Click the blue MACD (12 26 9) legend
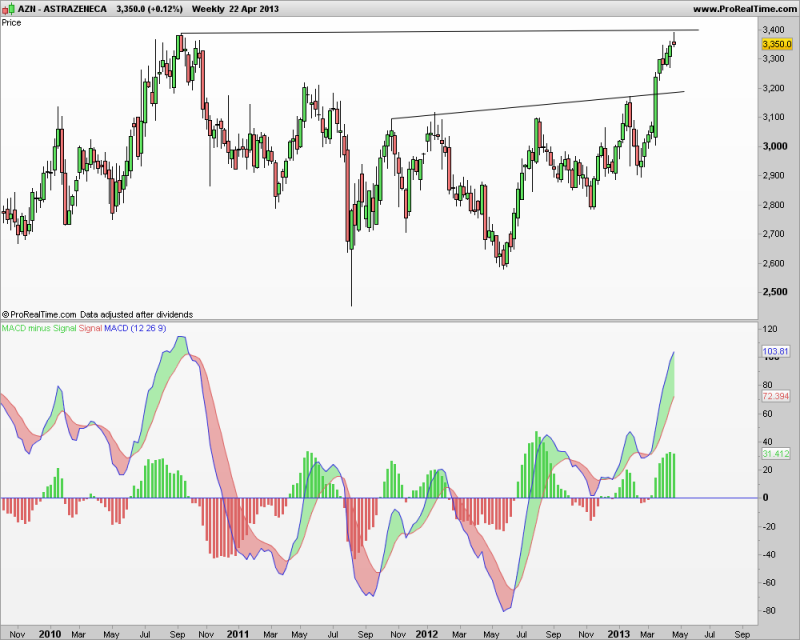This screenshot has width=800, height=640. coord(135,328)
